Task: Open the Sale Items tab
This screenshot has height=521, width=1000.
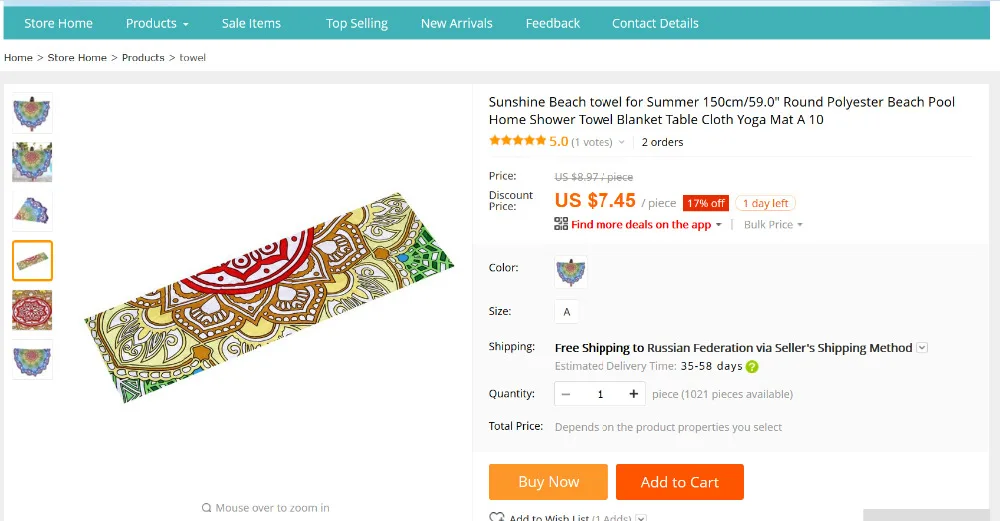Action: (251, 23)
